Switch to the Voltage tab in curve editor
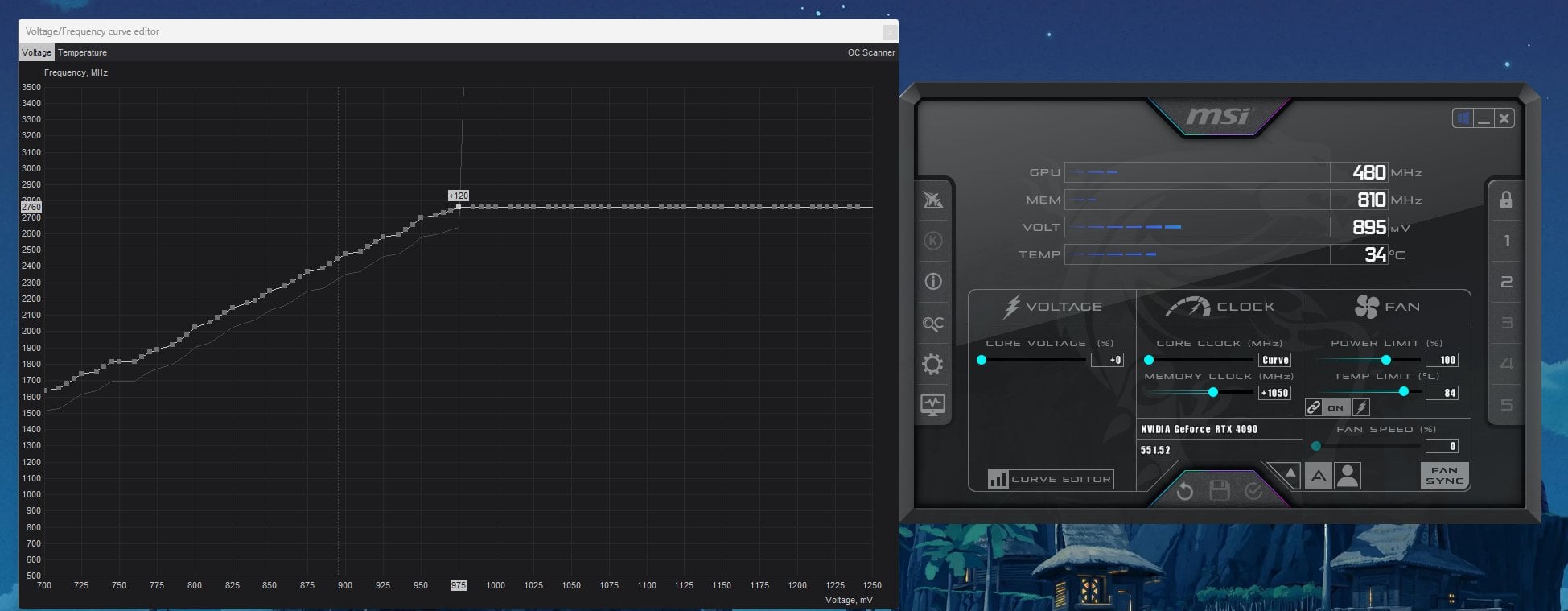The height and width of the screenshot is (611, 1568). pos(36,52)
